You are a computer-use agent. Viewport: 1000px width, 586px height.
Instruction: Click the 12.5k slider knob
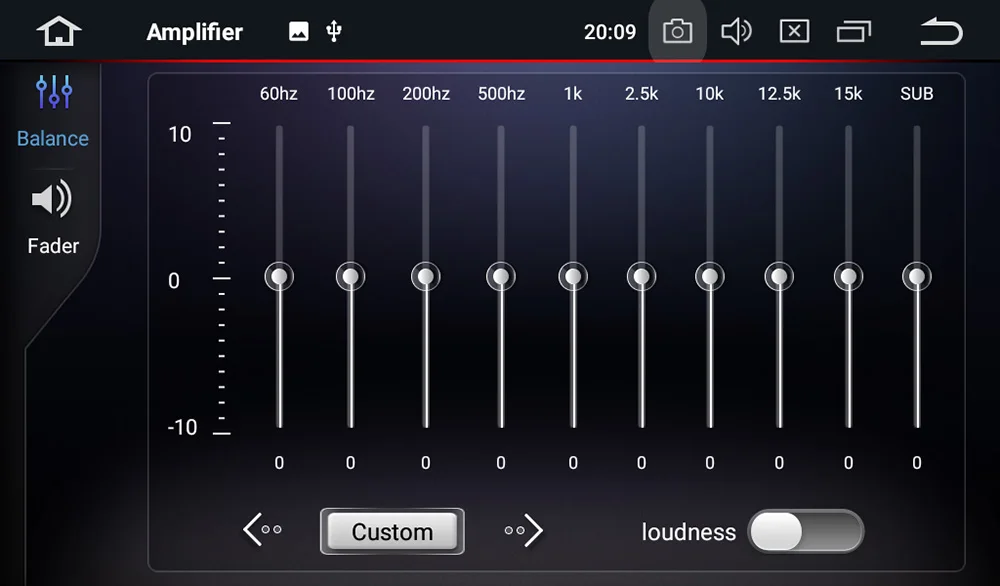point(779,277)
